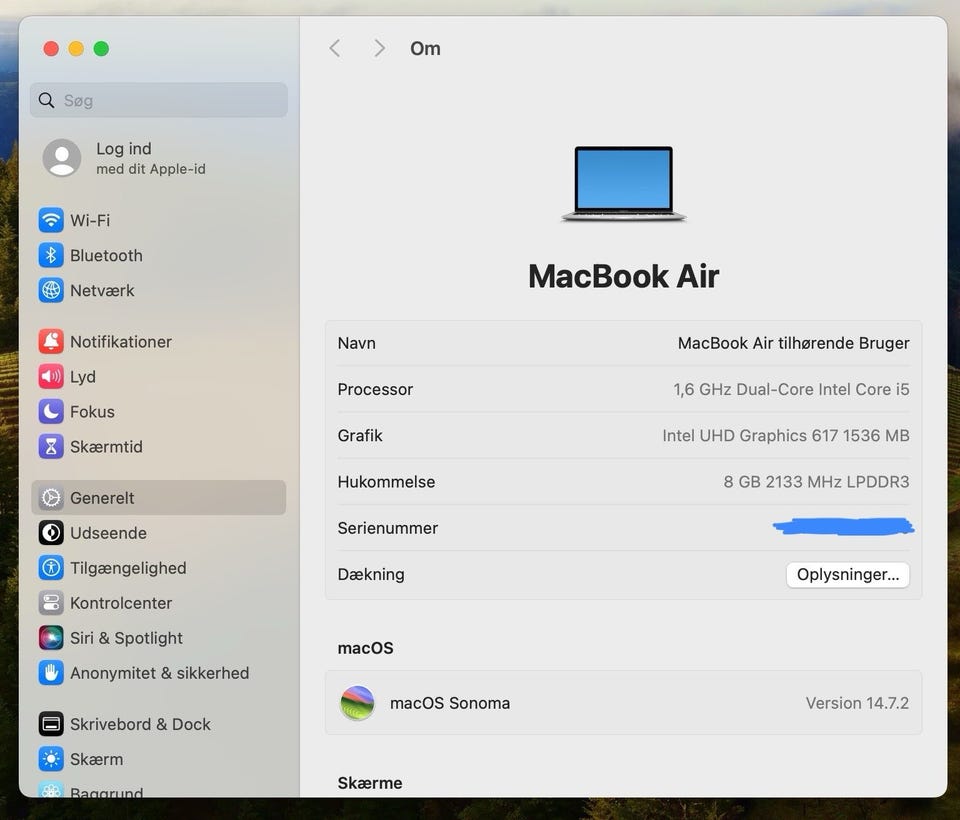
Task: Select the Siri & Spotlight icon
Action: pyautogui.click(x=51, y=638)
